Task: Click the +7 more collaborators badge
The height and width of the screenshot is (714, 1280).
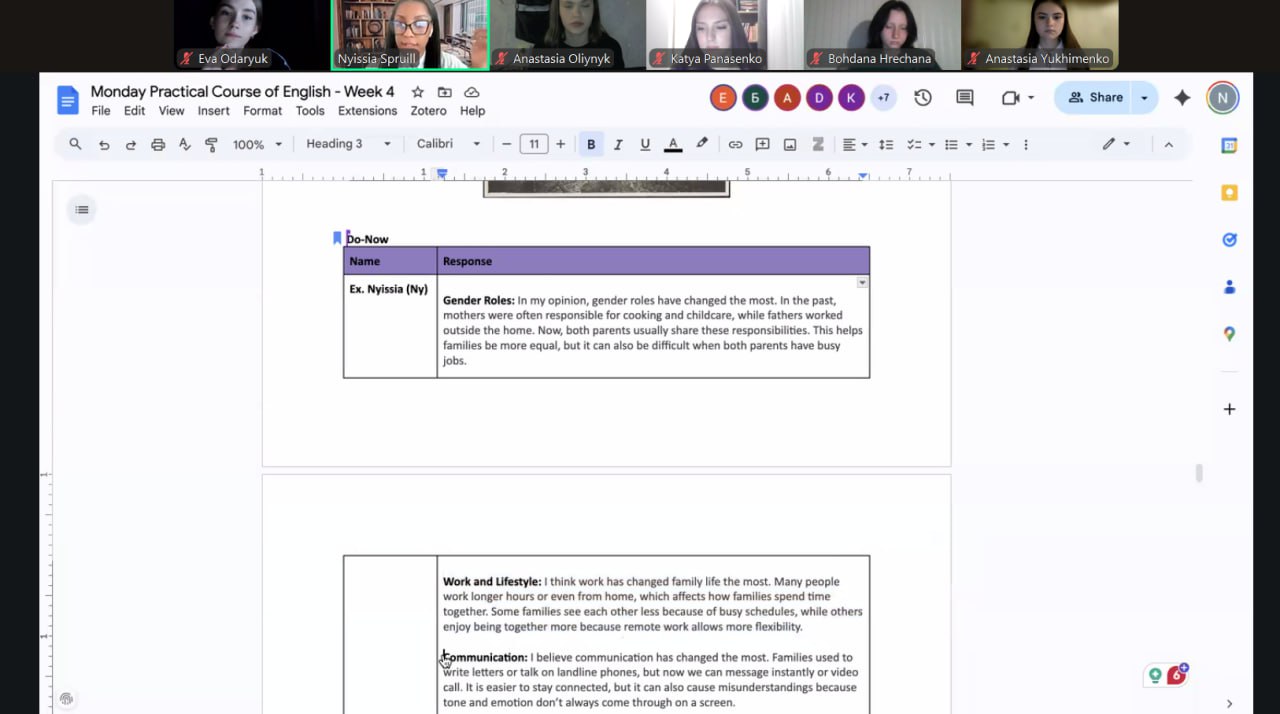Action: click(883, 98)
